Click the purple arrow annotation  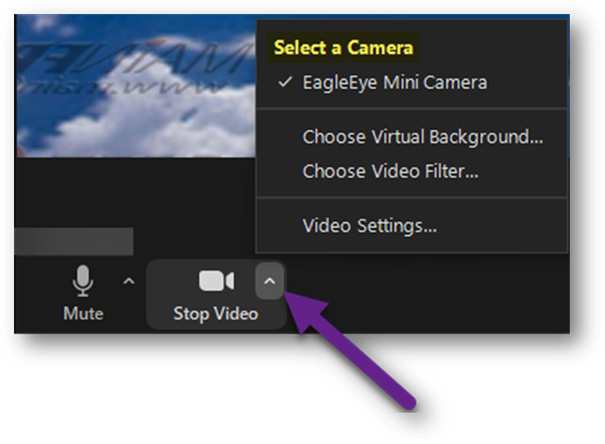click(x=349, y=349)
